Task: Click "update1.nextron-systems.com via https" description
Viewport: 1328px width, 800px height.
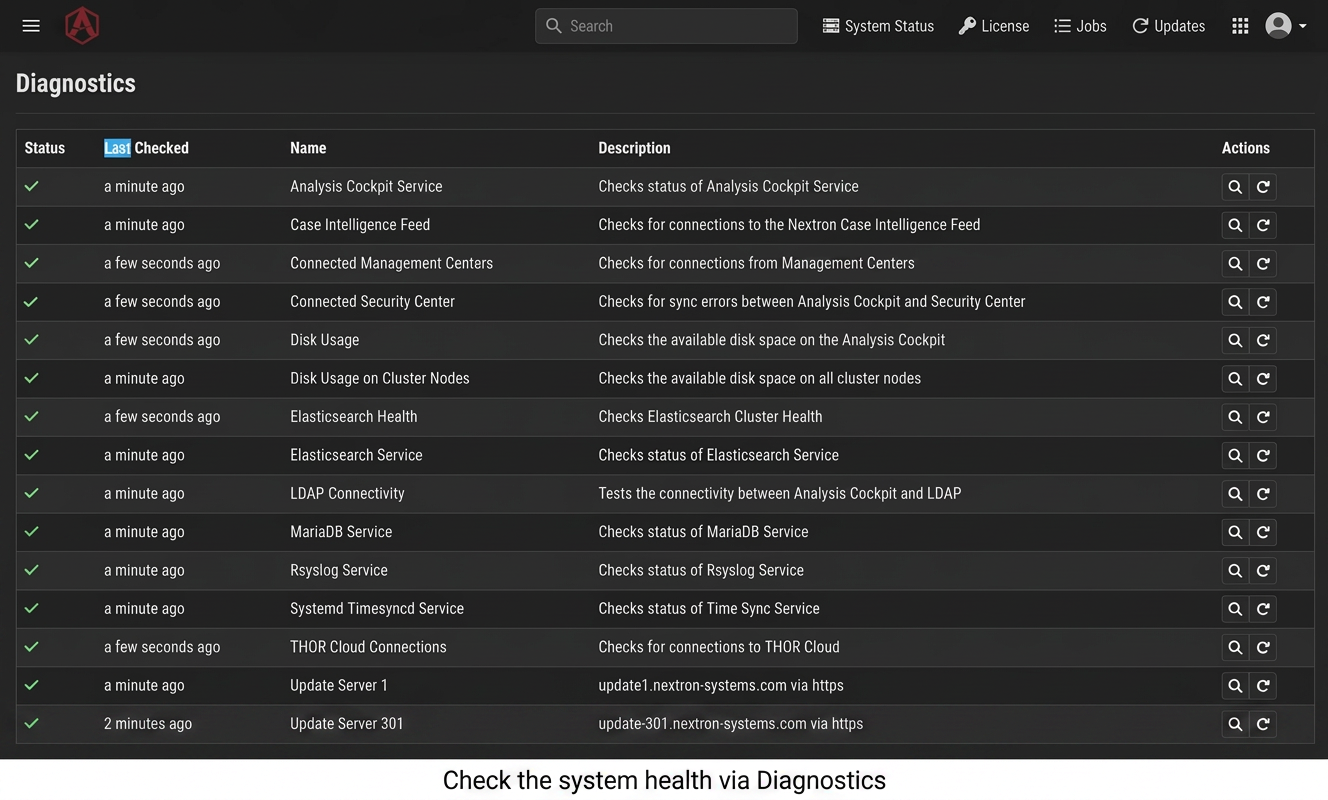Action: [721, 685]
